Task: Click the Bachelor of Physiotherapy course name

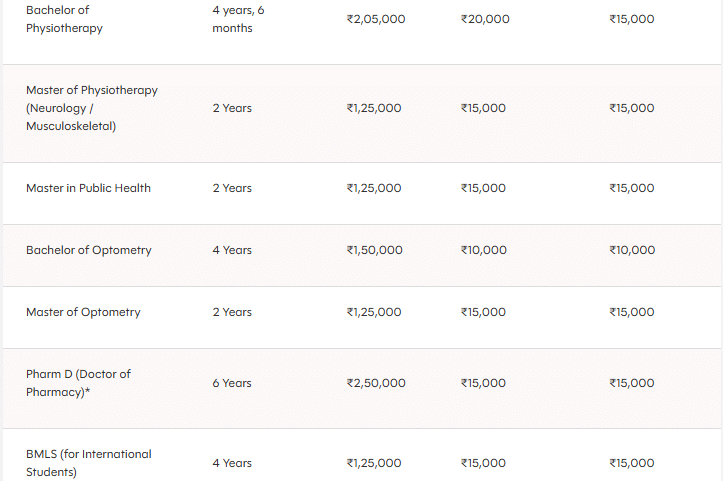Action: (x=65, y=18)
